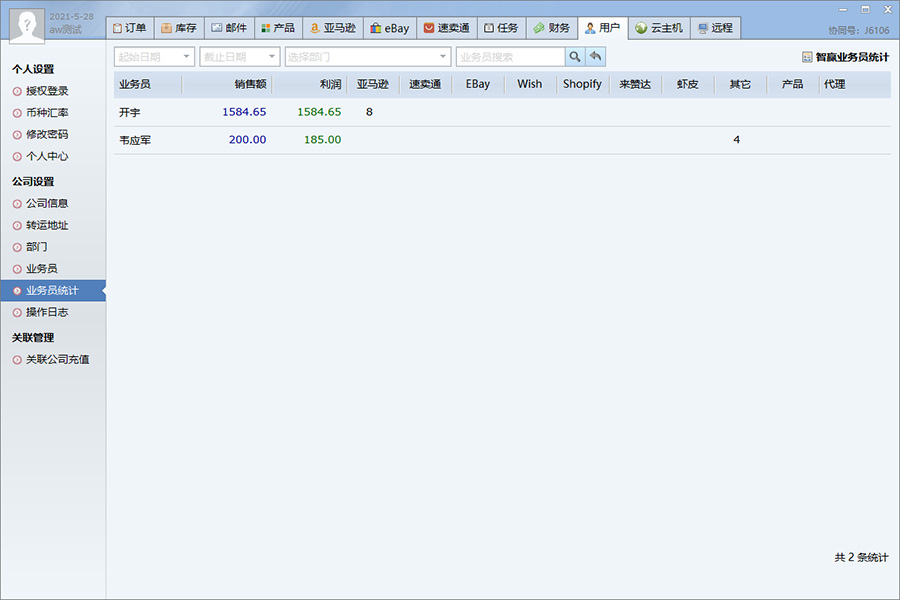This screenshot has height=600, width=900.
Task: Click the EBay column header
Action: (478, 84)
